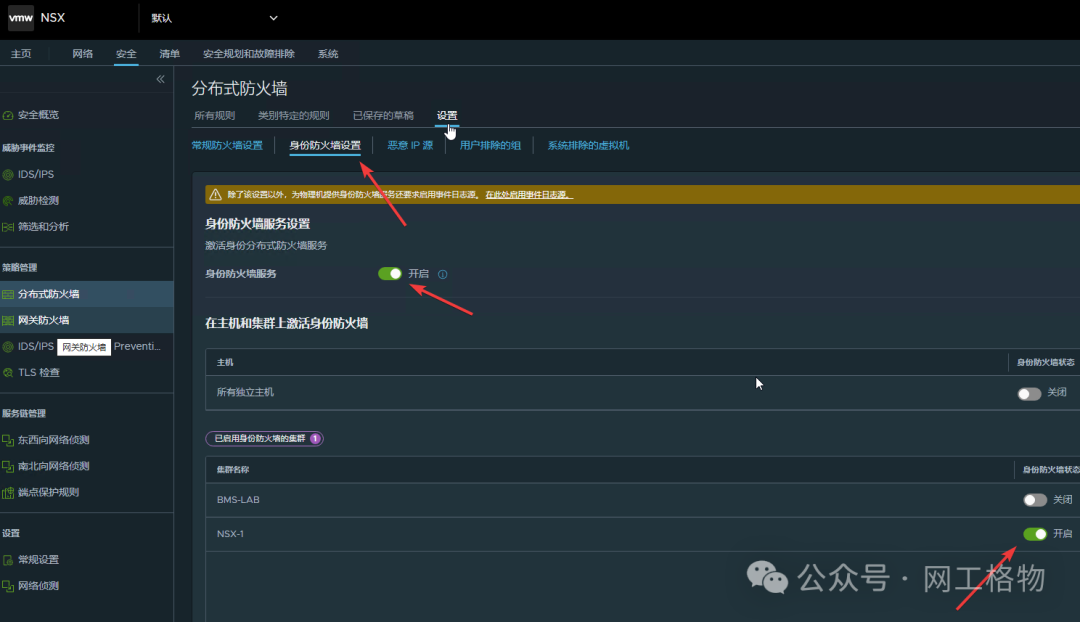Click the 所有独立主机 row text

coord(245,393)
